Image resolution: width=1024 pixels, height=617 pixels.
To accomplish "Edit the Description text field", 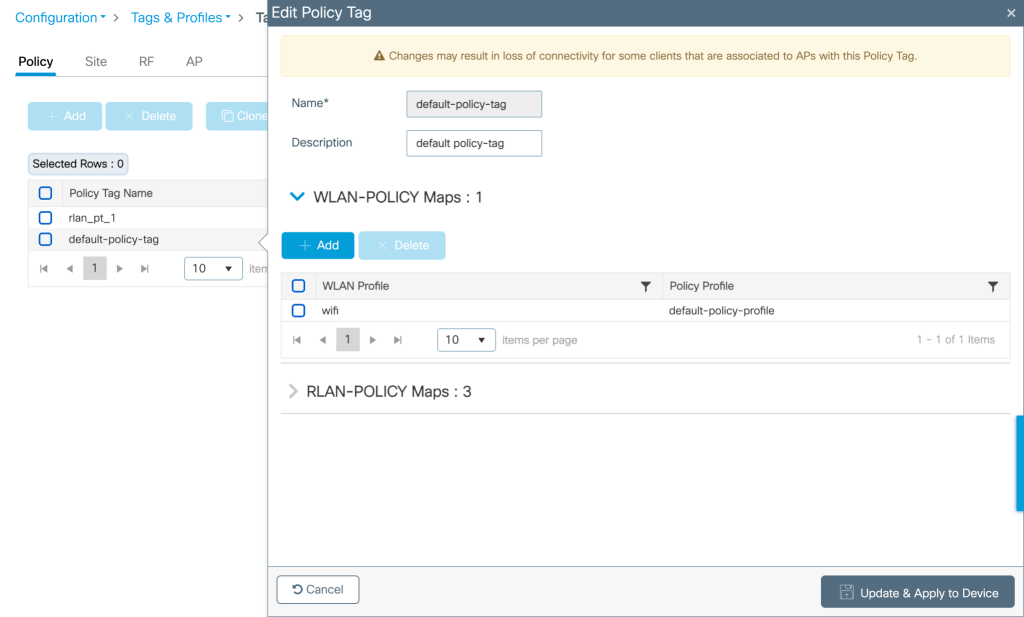I will click(474, 143).
